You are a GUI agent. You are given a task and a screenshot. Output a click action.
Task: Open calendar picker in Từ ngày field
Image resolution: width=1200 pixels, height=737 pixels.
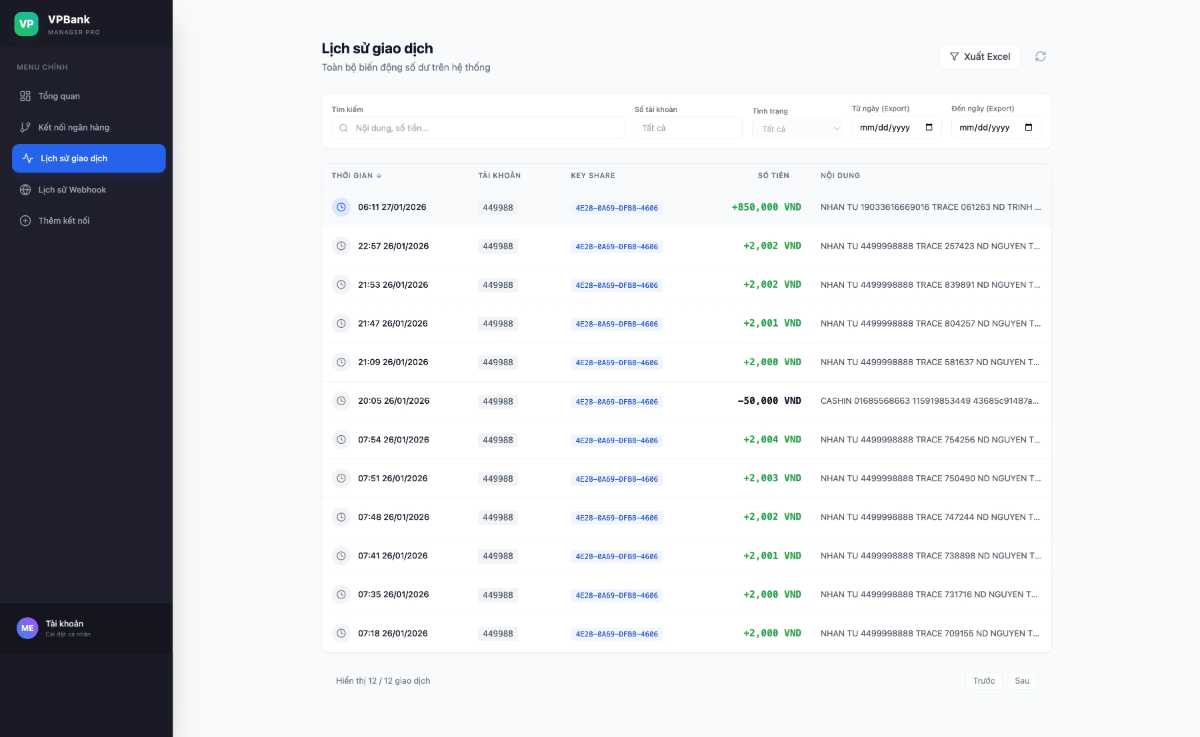929,128
